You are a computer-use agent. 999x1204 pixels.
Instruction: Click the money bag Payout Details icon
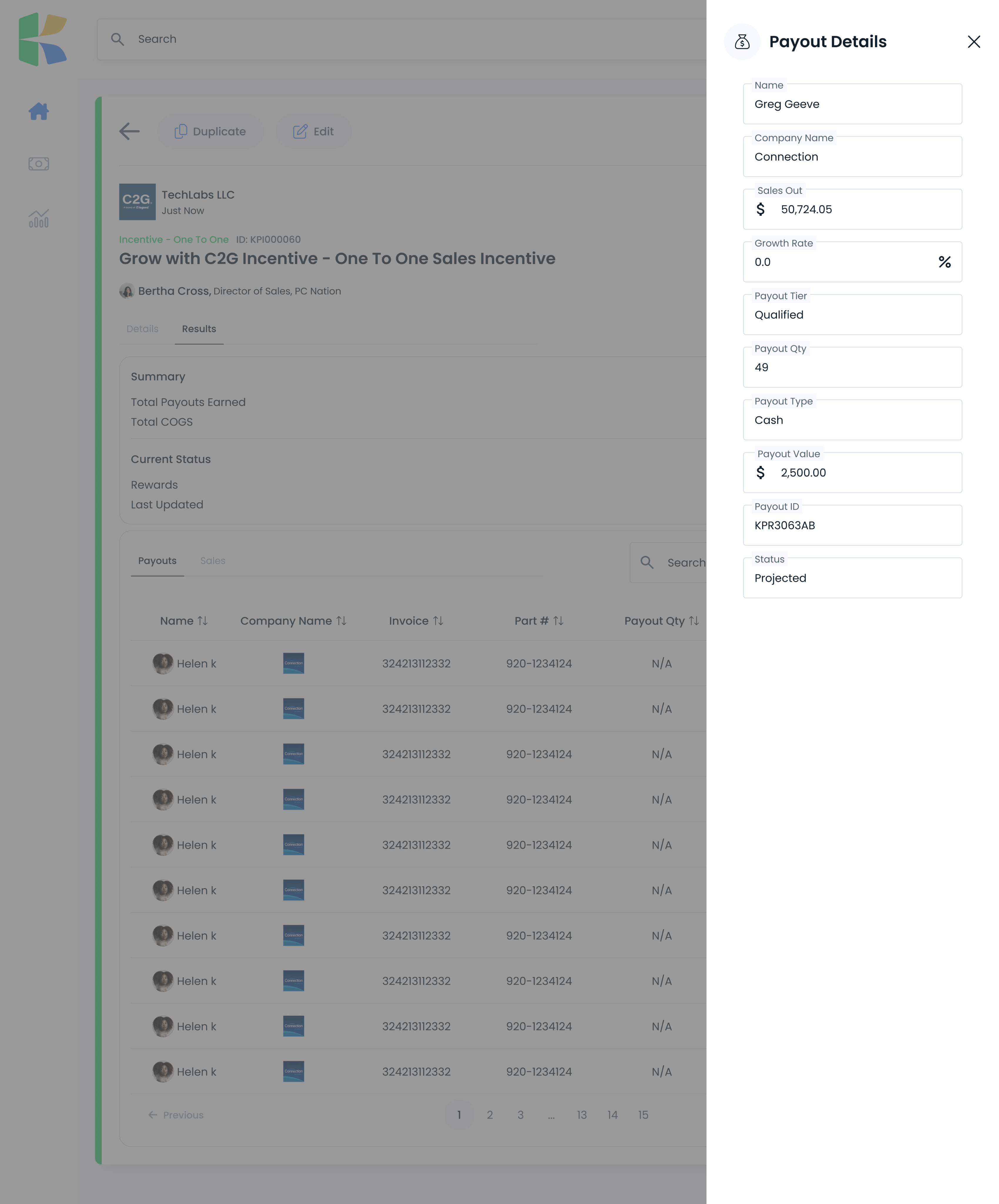742,42
